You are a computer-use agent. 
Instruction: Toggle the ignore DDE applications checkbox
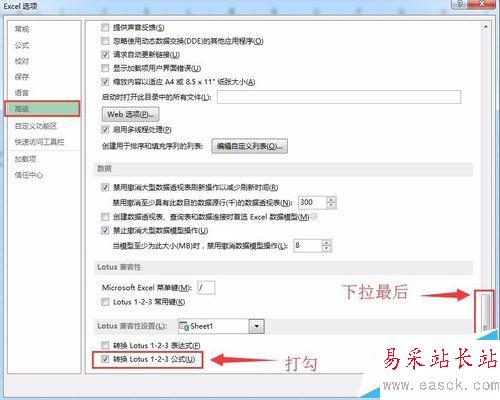105,41
